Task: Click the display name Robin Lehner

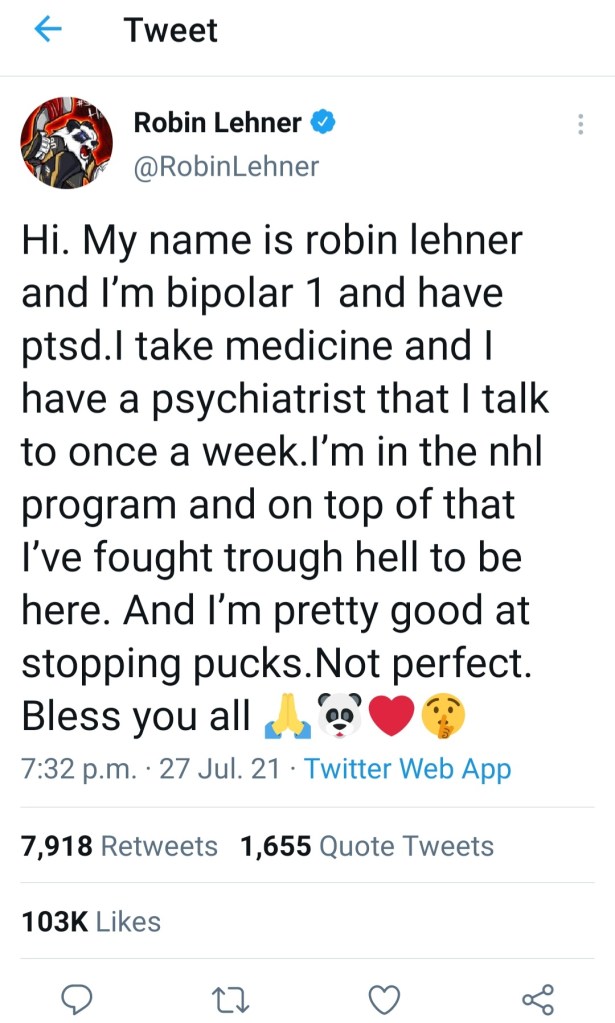Action: (217, 123)
